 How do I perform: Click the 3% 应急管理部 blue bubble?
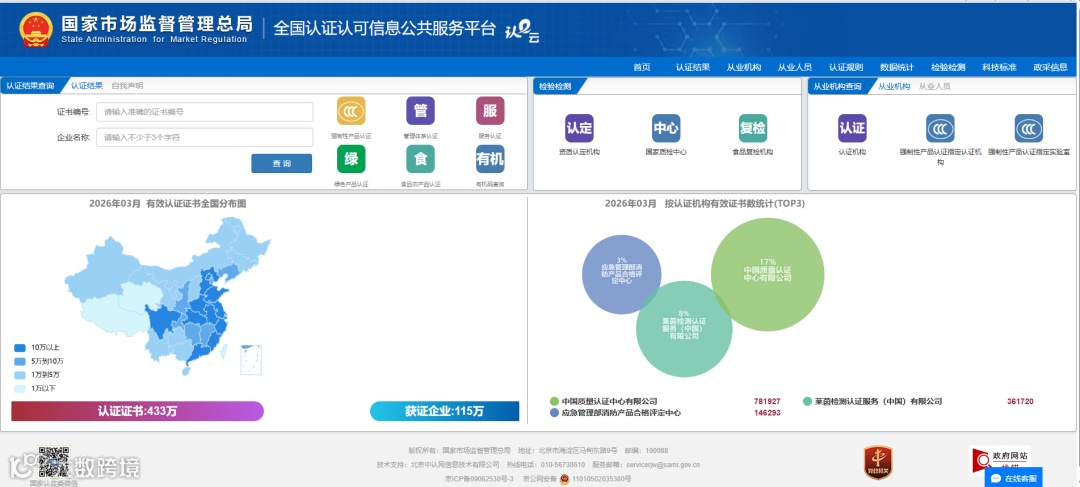pyautogui.click(x=622, y=274)
